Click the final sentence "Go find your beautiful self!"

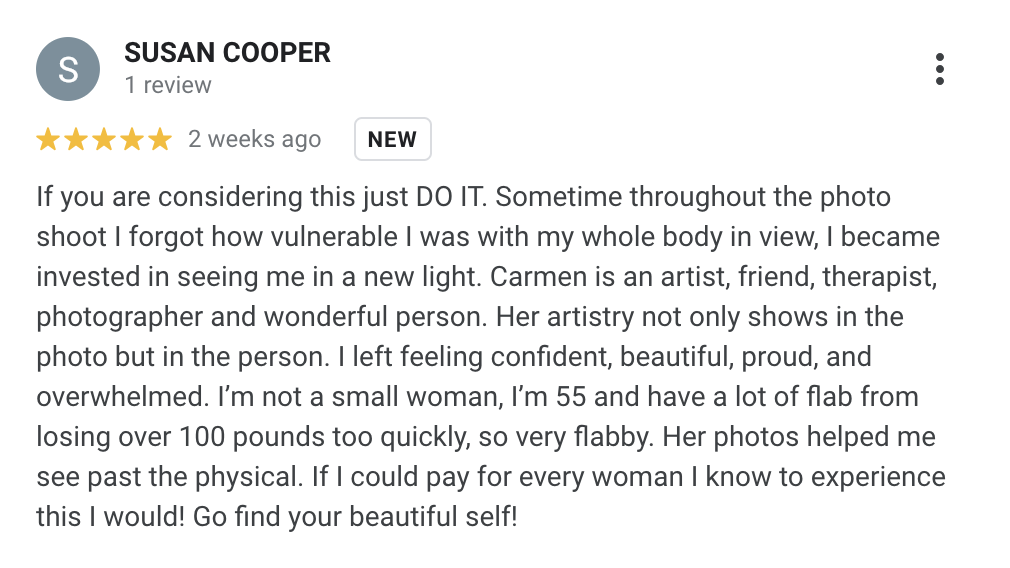pyautogui.click(x=355, y=517)
